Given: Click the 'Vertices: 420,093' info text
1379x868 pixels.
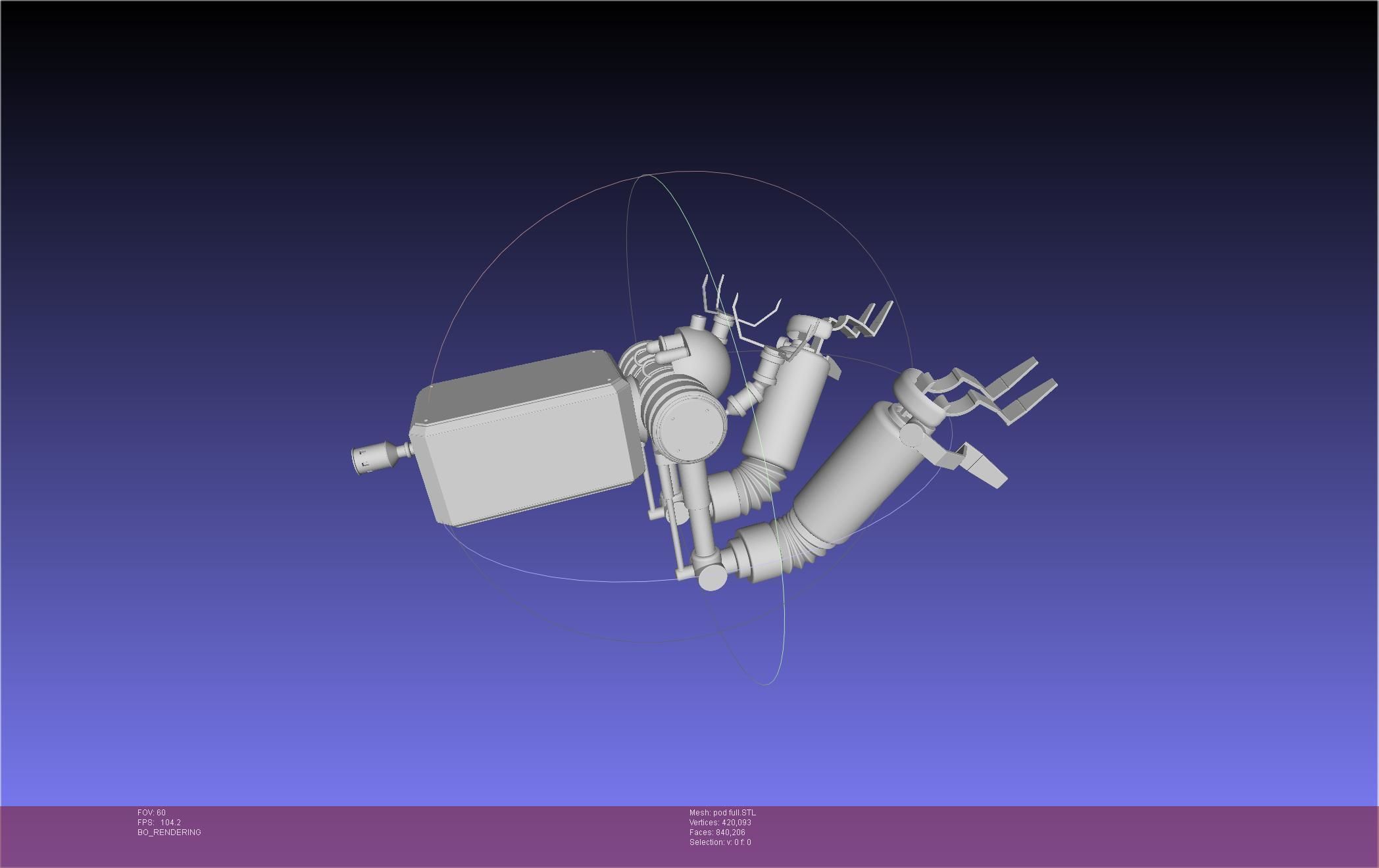Looking at the screenshot, I should (720, 823).
